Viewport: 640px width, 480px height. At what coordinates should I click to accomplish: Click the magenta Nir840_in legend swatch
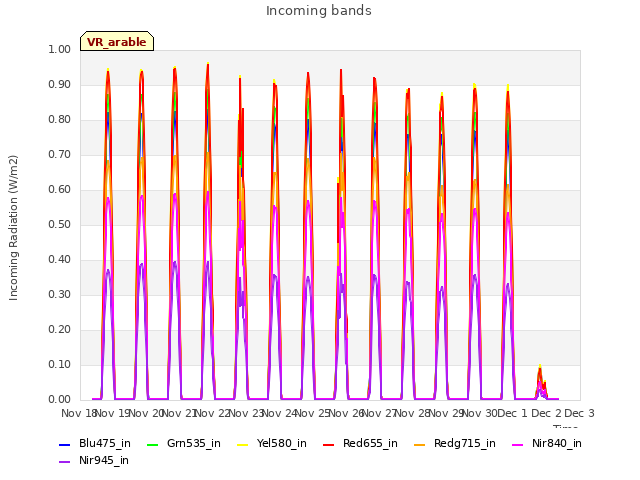[518, 444]
